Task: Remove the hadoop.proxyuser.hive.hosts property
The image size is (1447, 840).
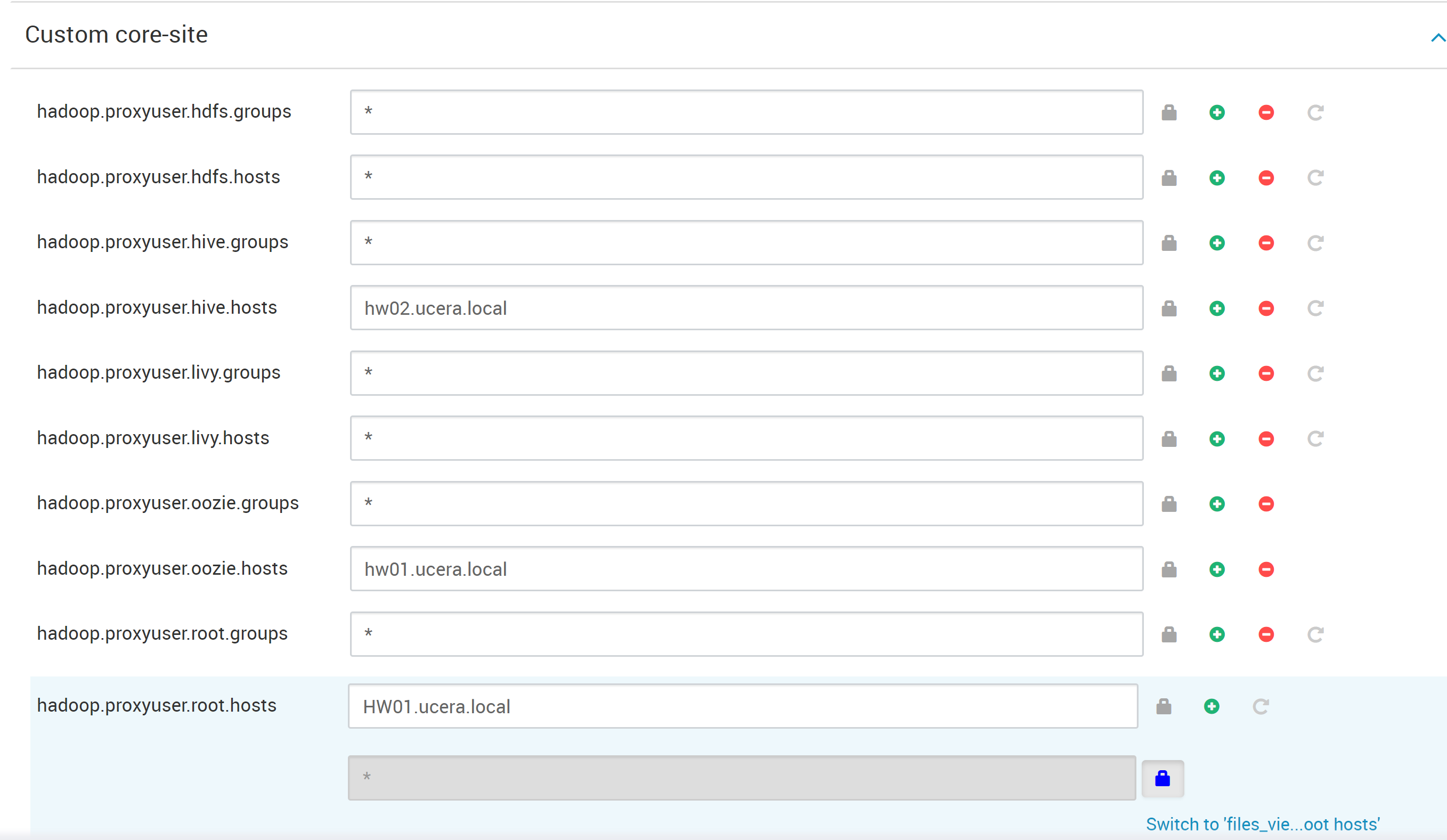Action: (1266, 308)
